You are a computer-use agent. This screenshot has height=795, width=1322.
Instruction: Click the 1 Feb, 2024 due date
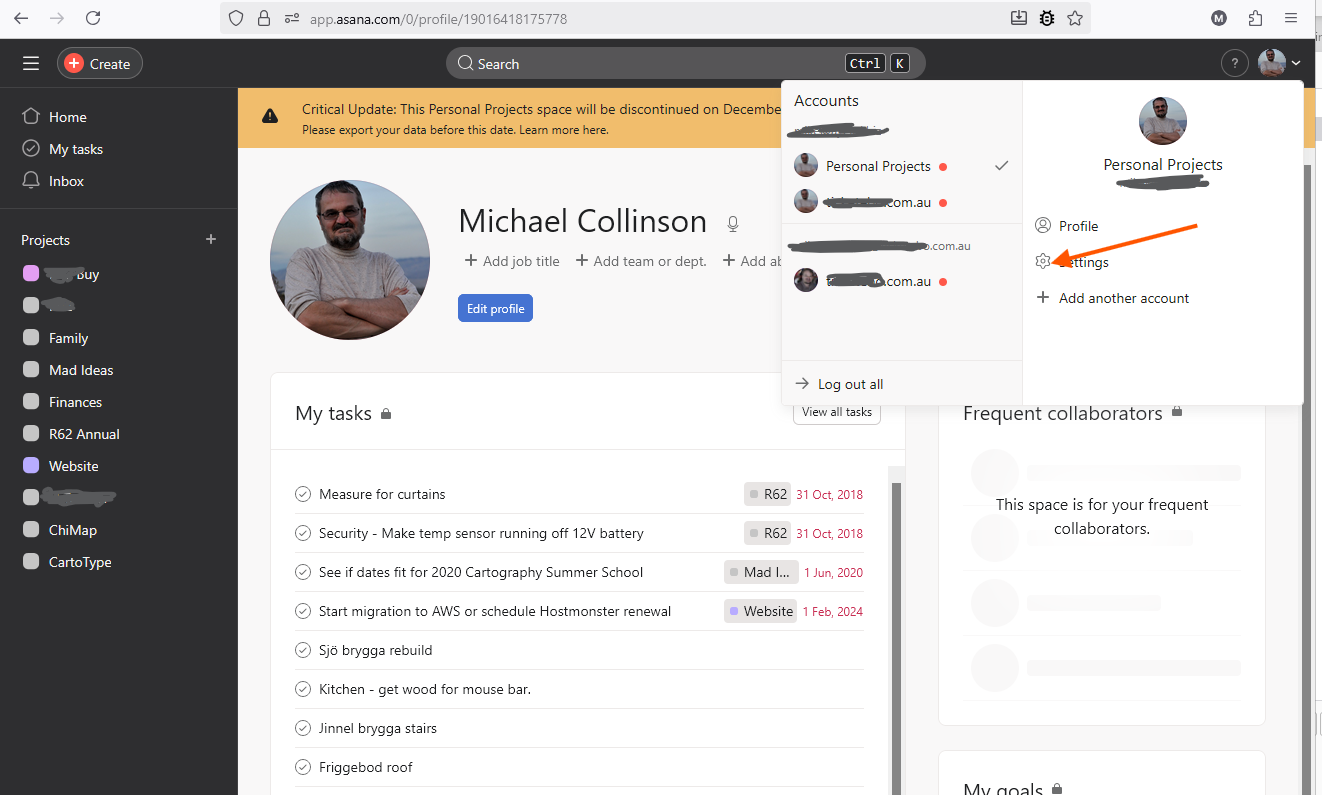833,611
